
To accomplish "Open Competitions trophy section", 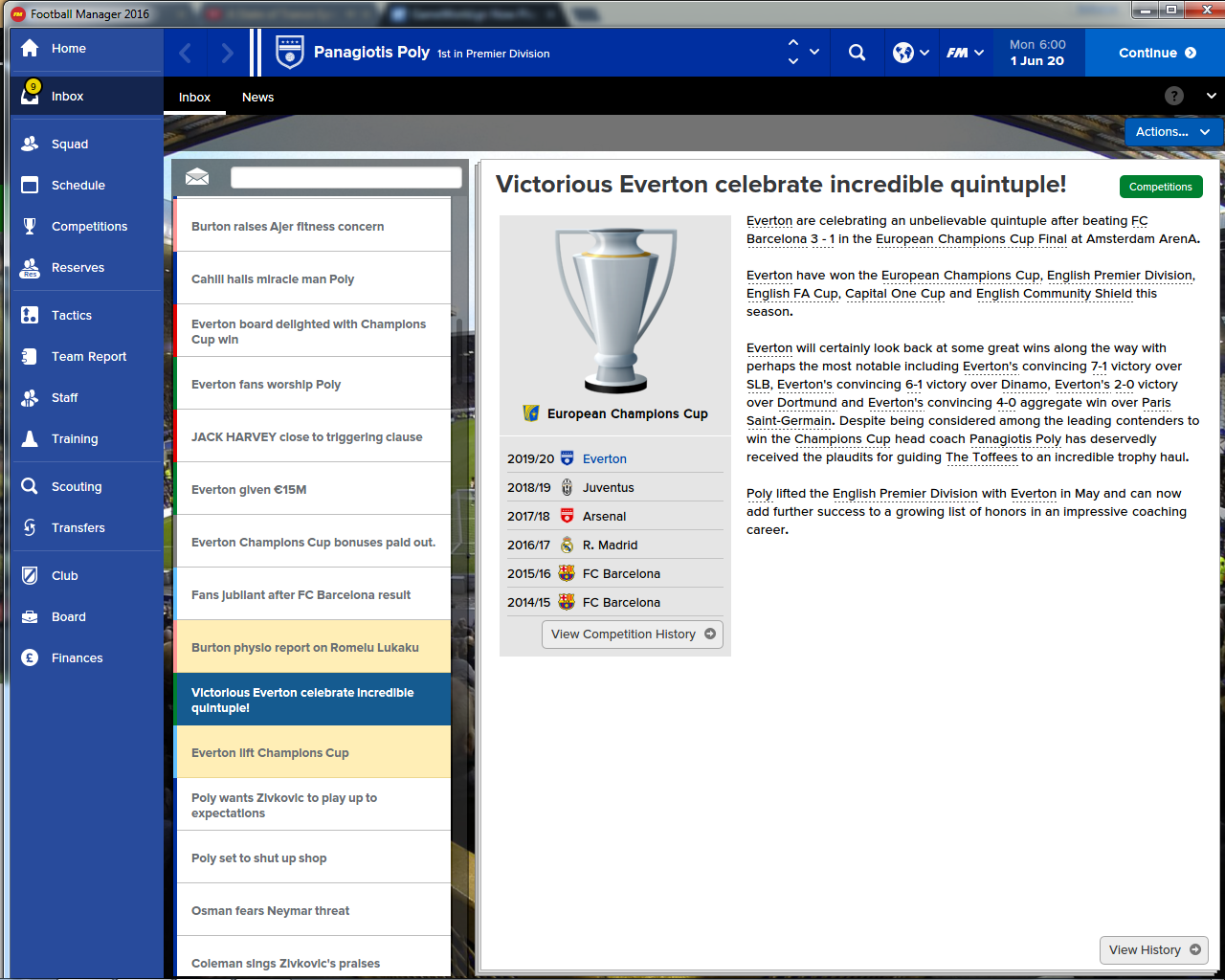I will (86, 226).
